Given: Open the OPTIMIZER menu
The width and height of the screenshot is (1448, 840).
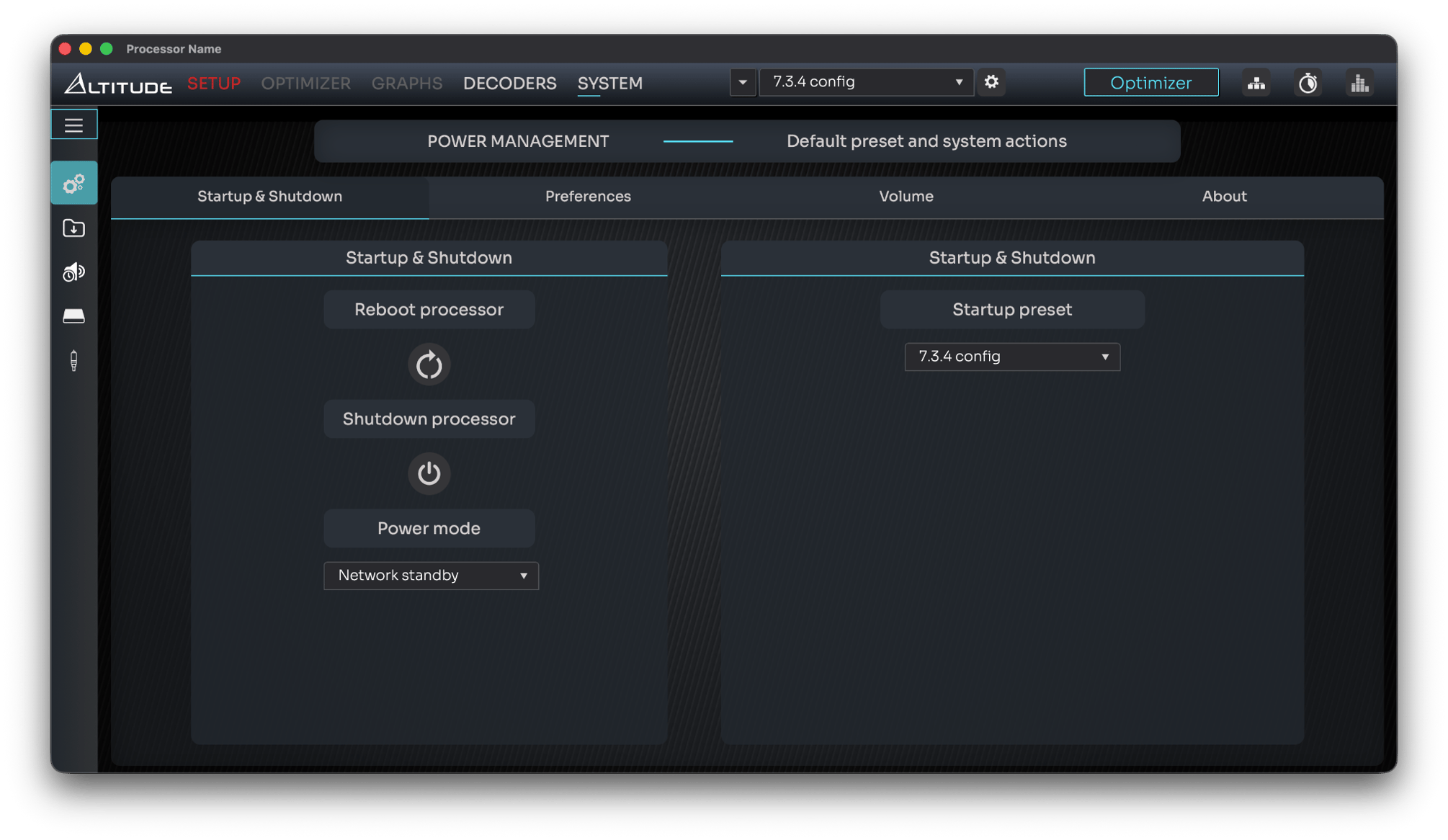Looking at the screenshot, I should point(305,84).
